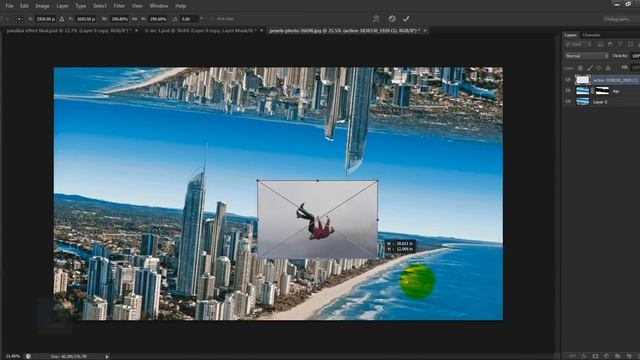Click the mask link icon on second layer

click(x=593, y=91)
